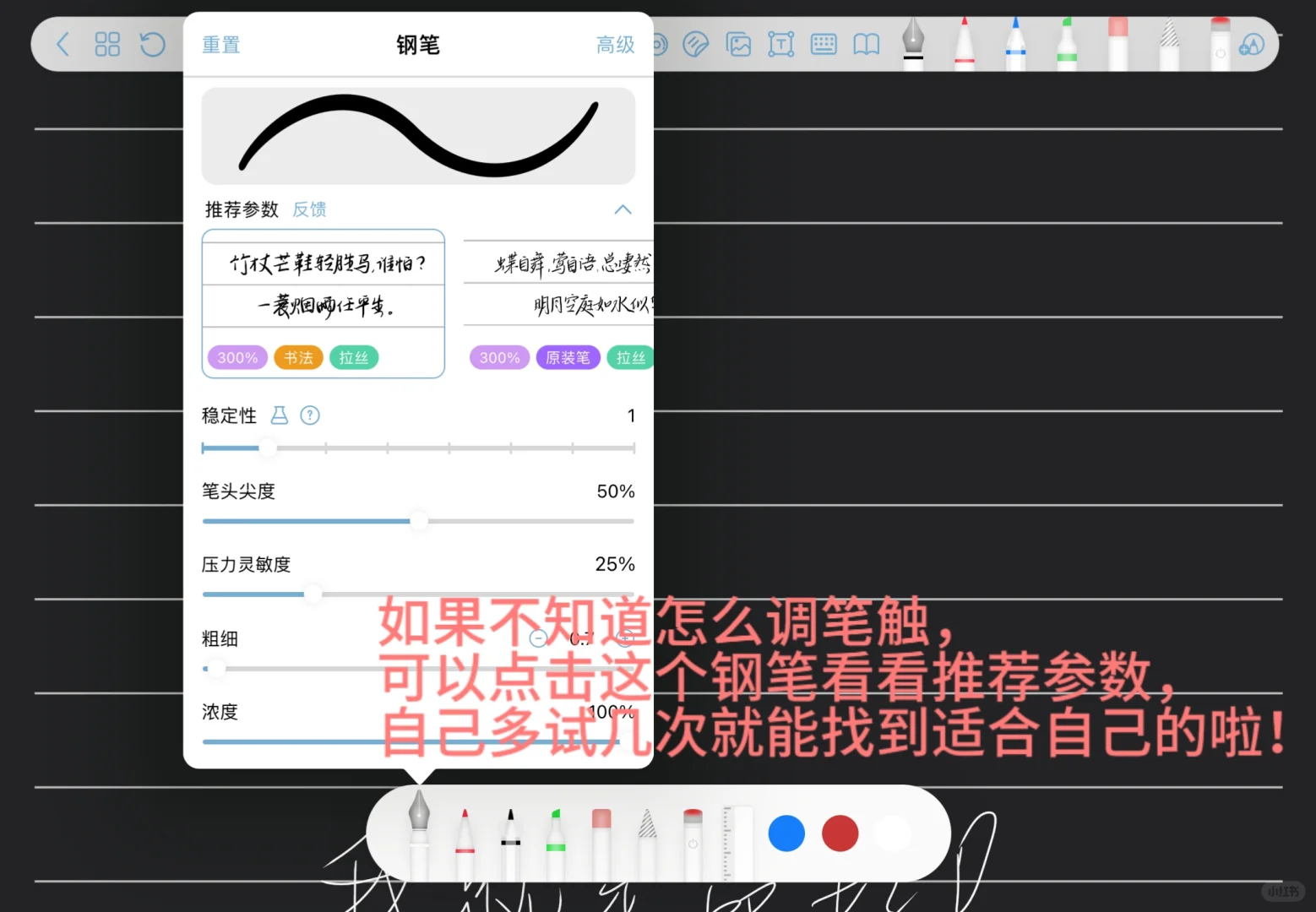The image size is (1316, 912).
Task: Click the 书法 tag on the left preset
Action: [x=298, y=357]
